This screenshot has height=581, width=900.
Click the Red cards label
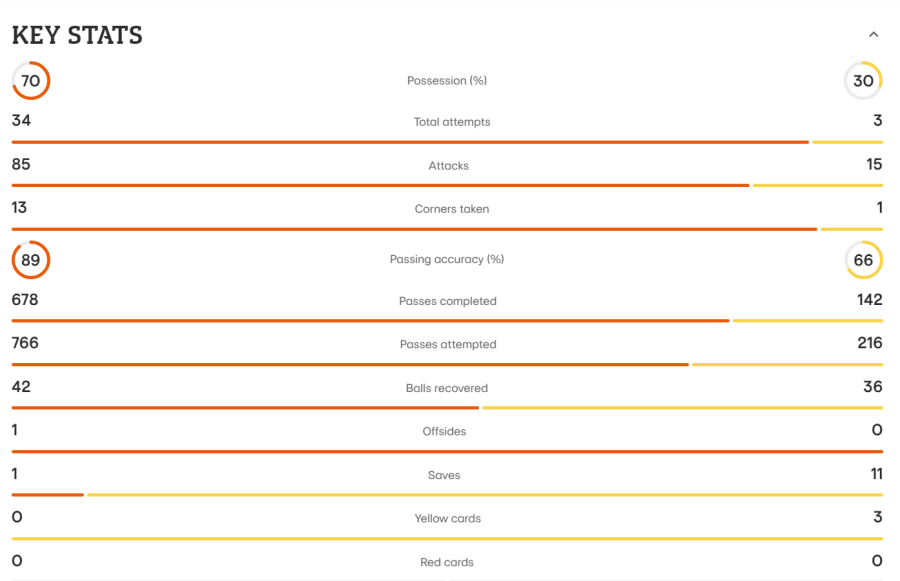[447, 562]
